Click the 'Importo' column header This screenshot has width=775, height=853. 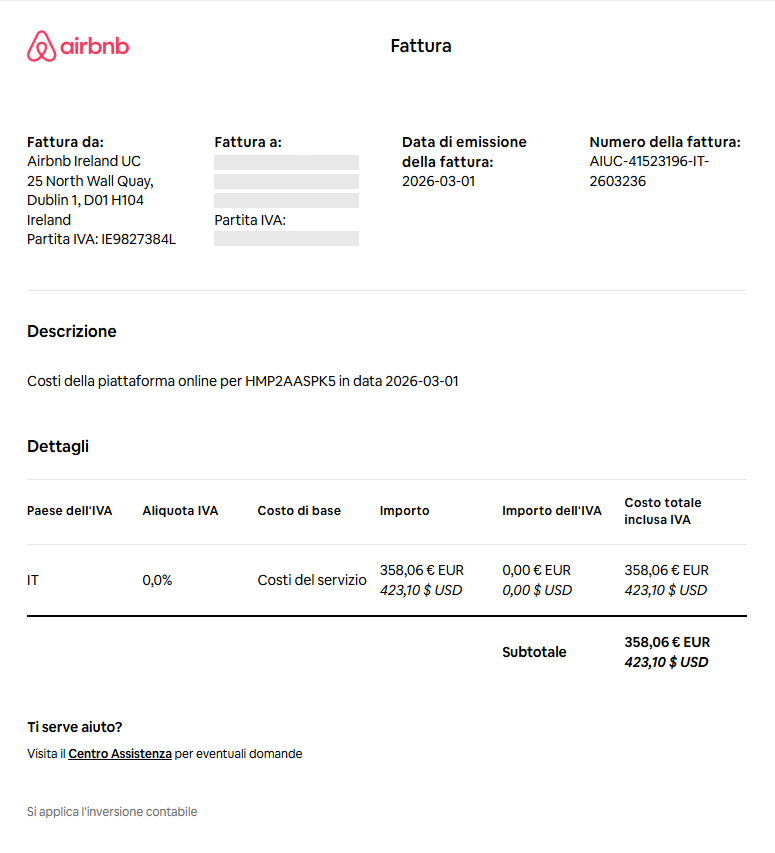[x=405, y=511]
